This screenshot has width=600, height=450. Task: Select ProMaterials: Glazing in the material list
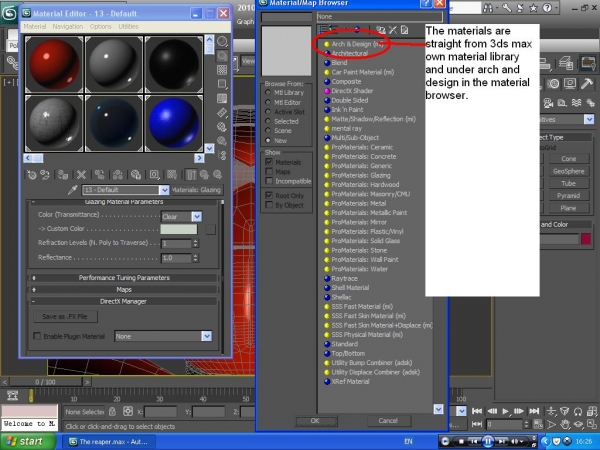pyautogui.click(x=361, y=175)
